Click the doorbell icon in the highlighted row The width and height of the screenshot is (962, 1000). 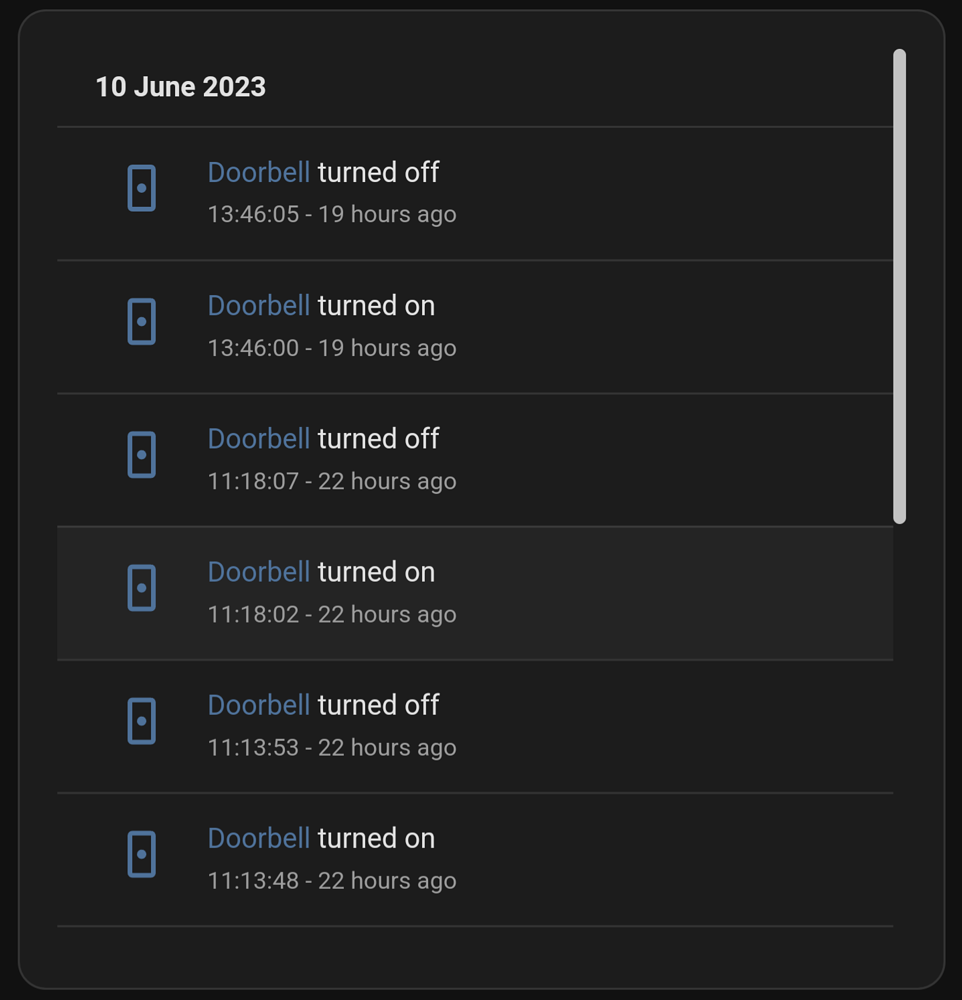pyautogui.click(x=141, y=588)
